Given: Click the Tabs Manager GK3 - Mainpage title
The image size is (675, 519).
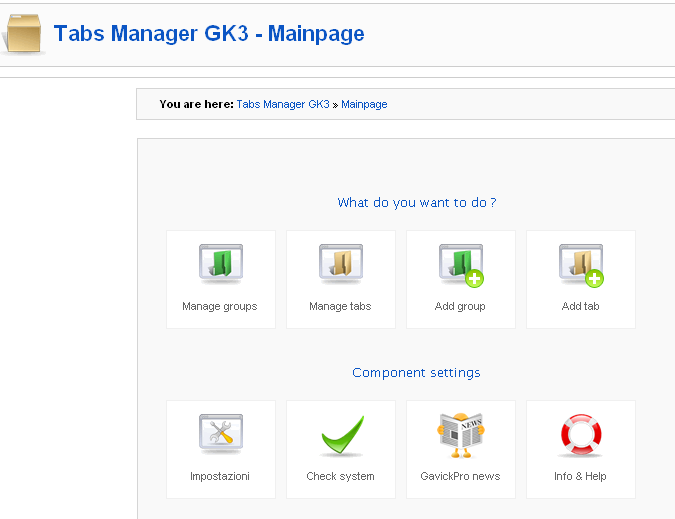Looking at the screenshot, I should click(x=209, y=34).
